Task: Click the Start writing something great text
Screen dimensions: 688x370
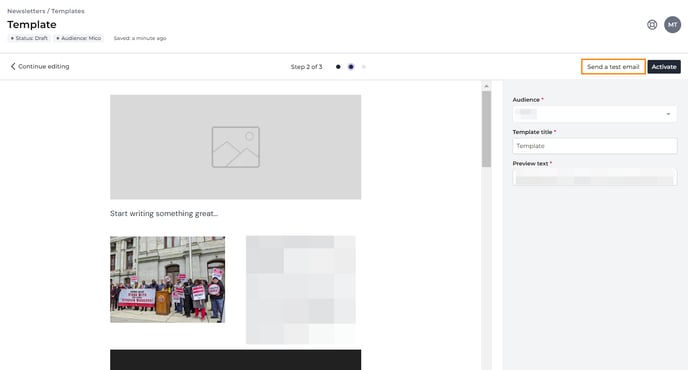Action: click(x=164, y=213)
